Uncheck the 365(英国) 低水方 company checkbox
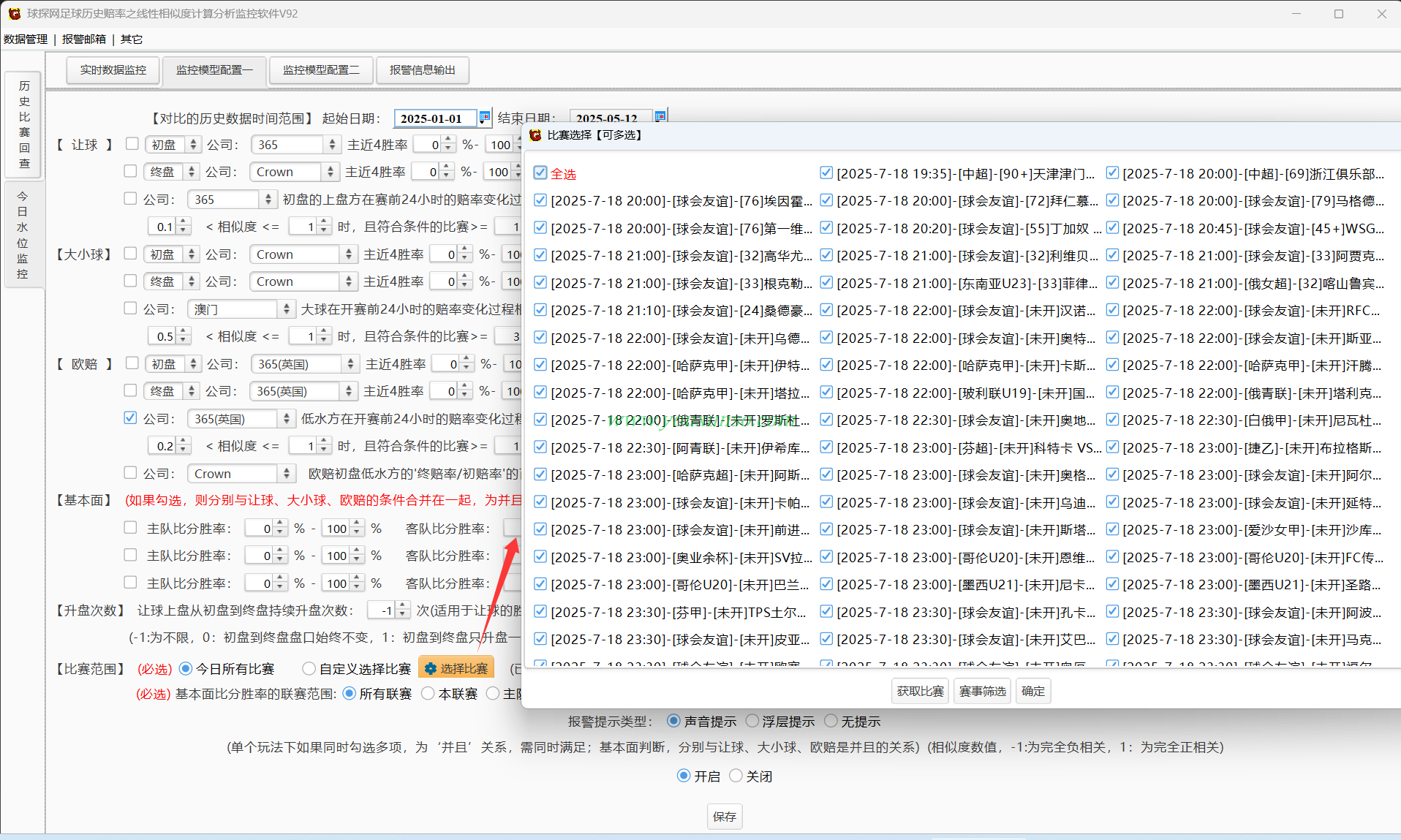The image size is (1401, 840). [x=130, y=417]
